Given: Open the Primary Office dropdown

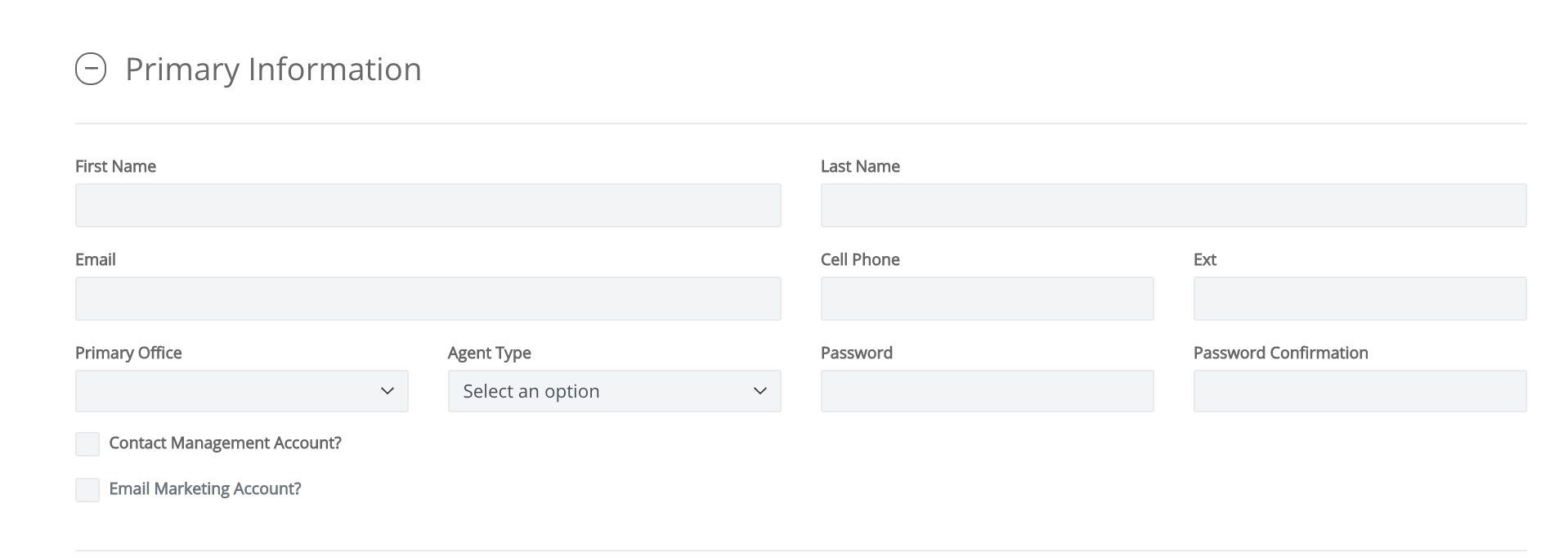Looking at the screenshot, I should [242, 391].
